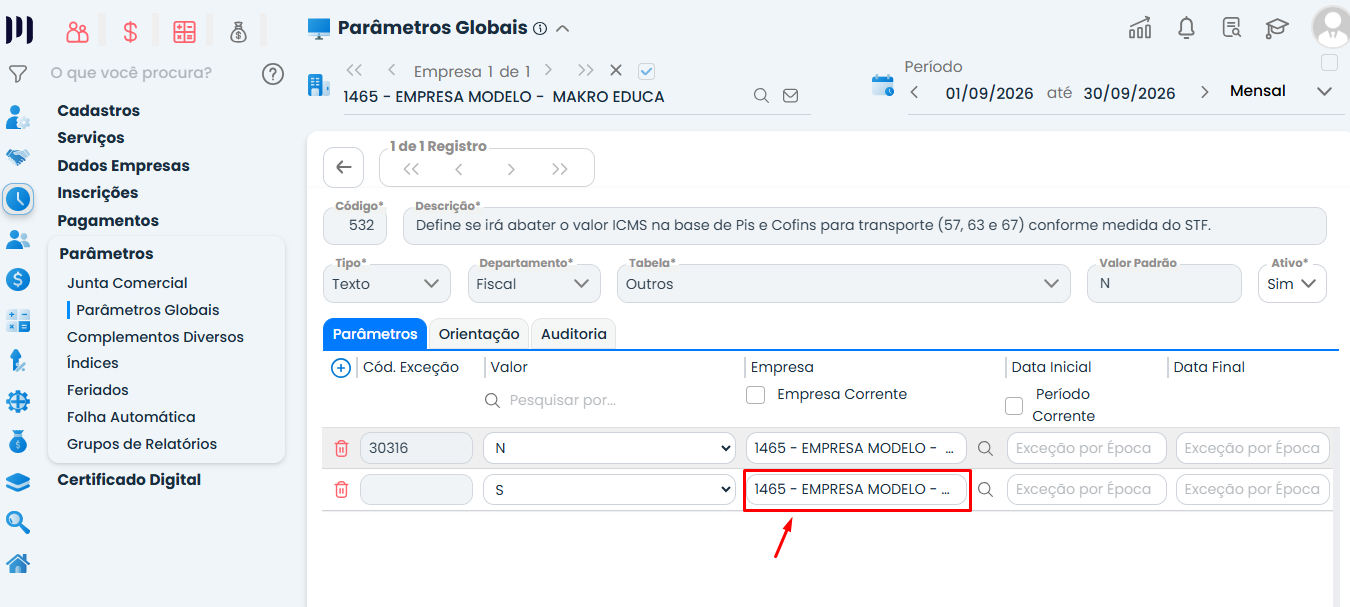Viewport: 1350px width, 607px height.
Task: Go to next company arrow
Action: tap(549, 70)
